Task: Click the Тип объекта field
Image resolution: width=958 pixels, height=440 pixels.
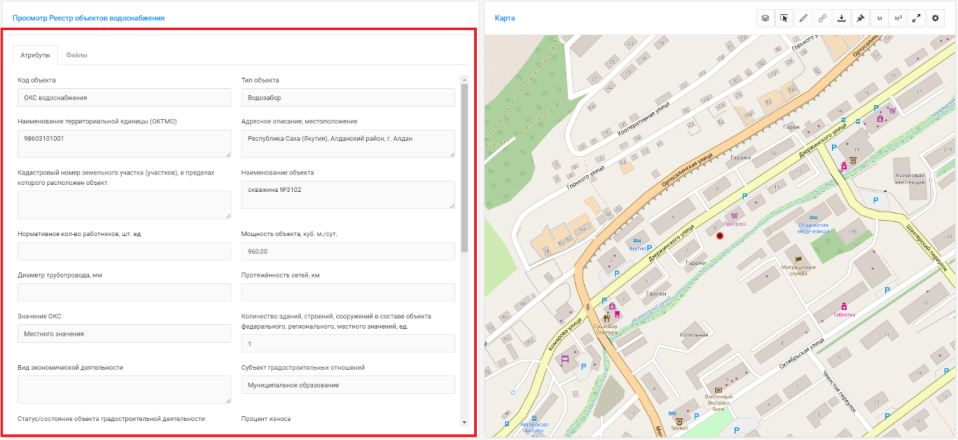Action: 347,98
